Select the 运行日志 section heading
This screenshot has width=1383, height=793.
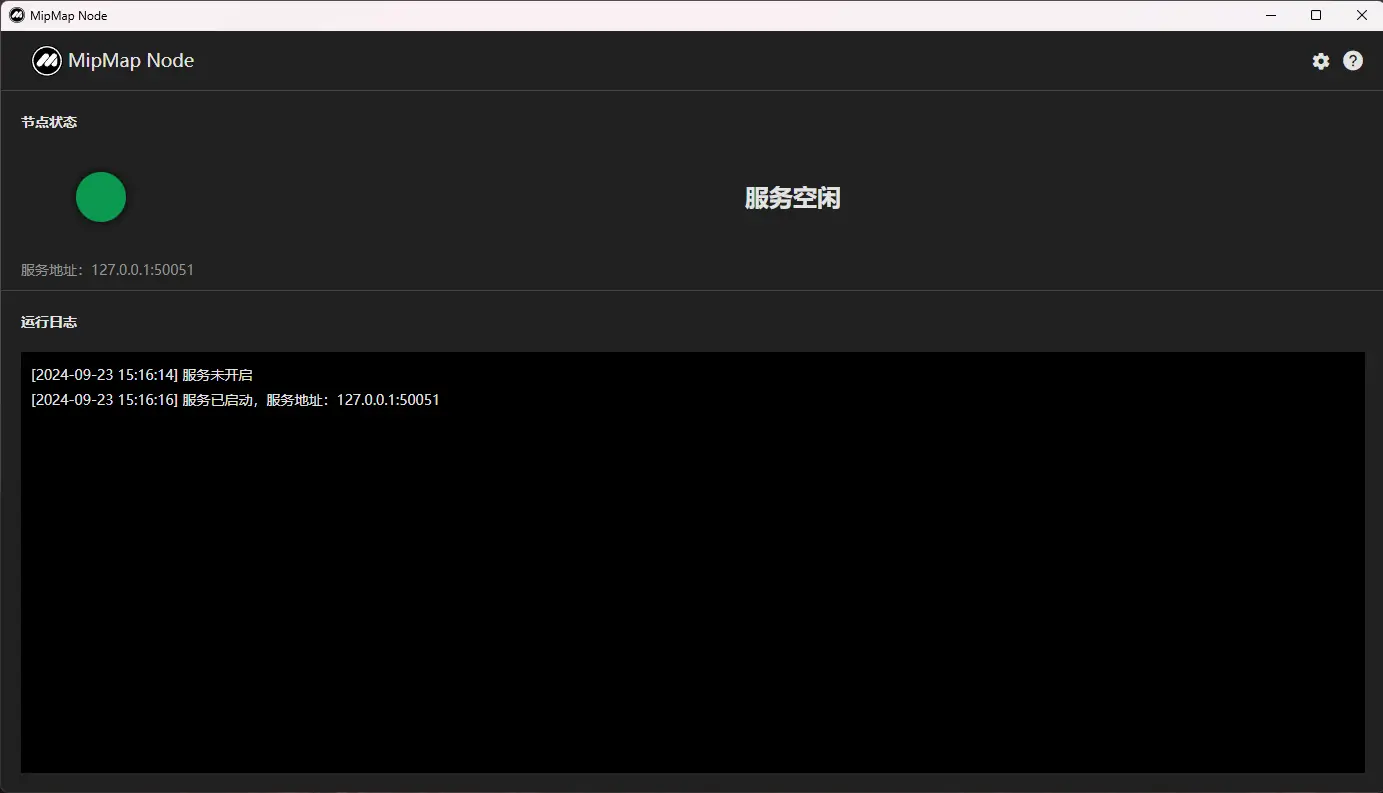(49, 322)
